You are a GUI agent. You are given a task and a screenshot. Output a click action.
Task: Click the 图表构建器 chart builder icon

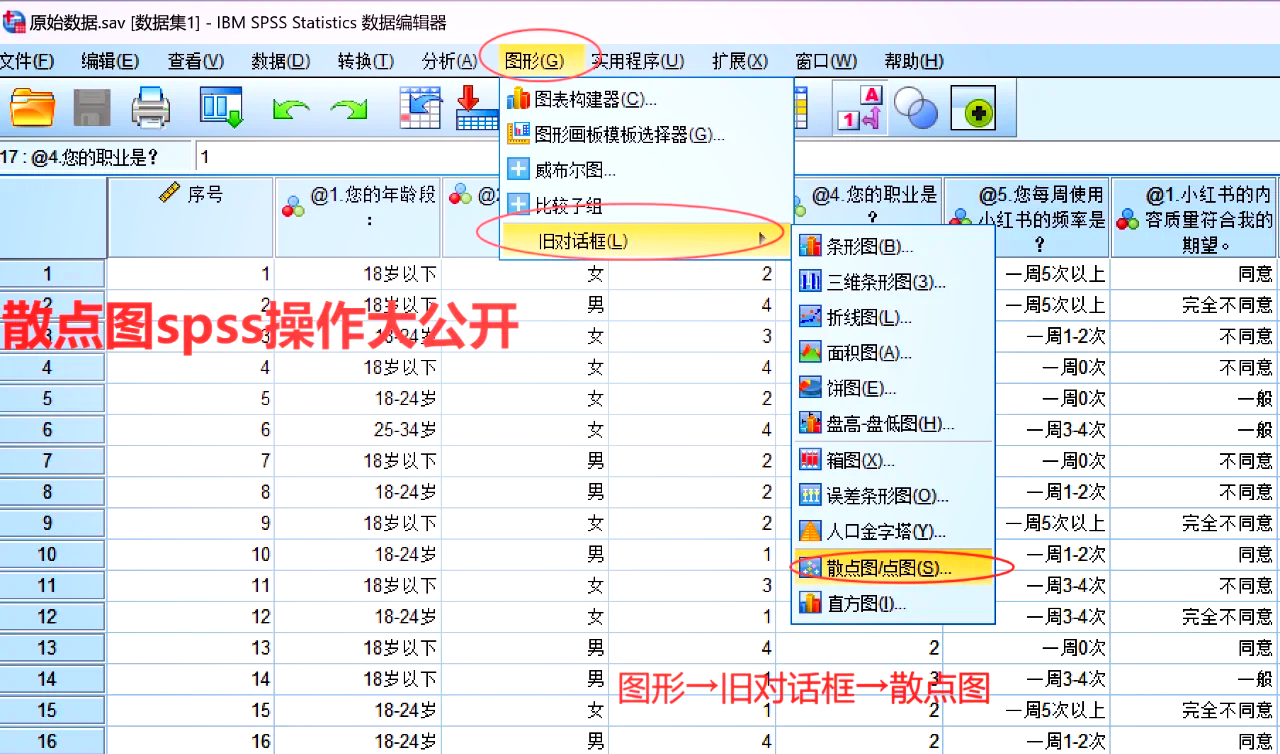[518, 99]
